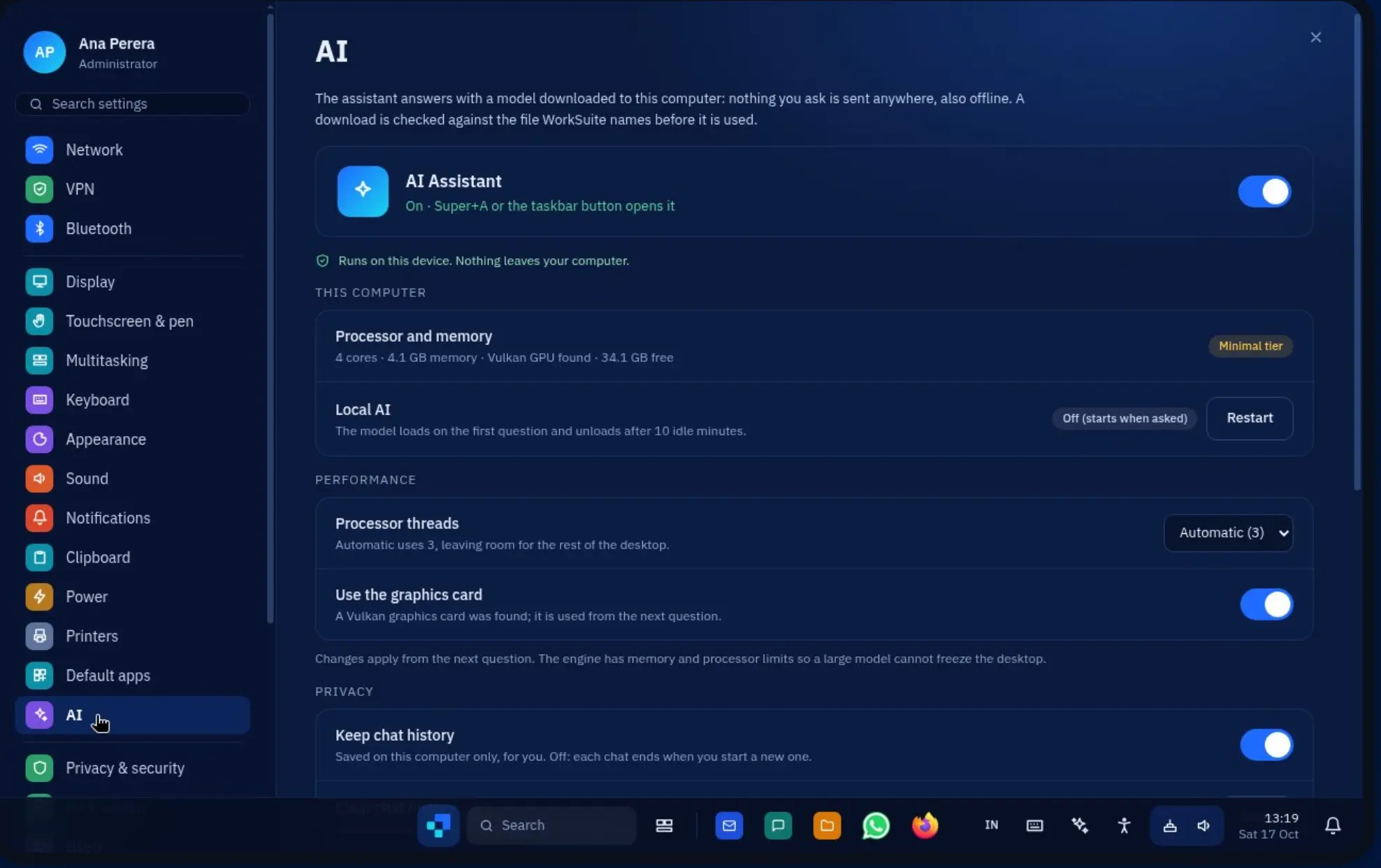This screenshot has width=1381, height=868.
Task: Focus the Search settings field
Action: tap(133, 103)
